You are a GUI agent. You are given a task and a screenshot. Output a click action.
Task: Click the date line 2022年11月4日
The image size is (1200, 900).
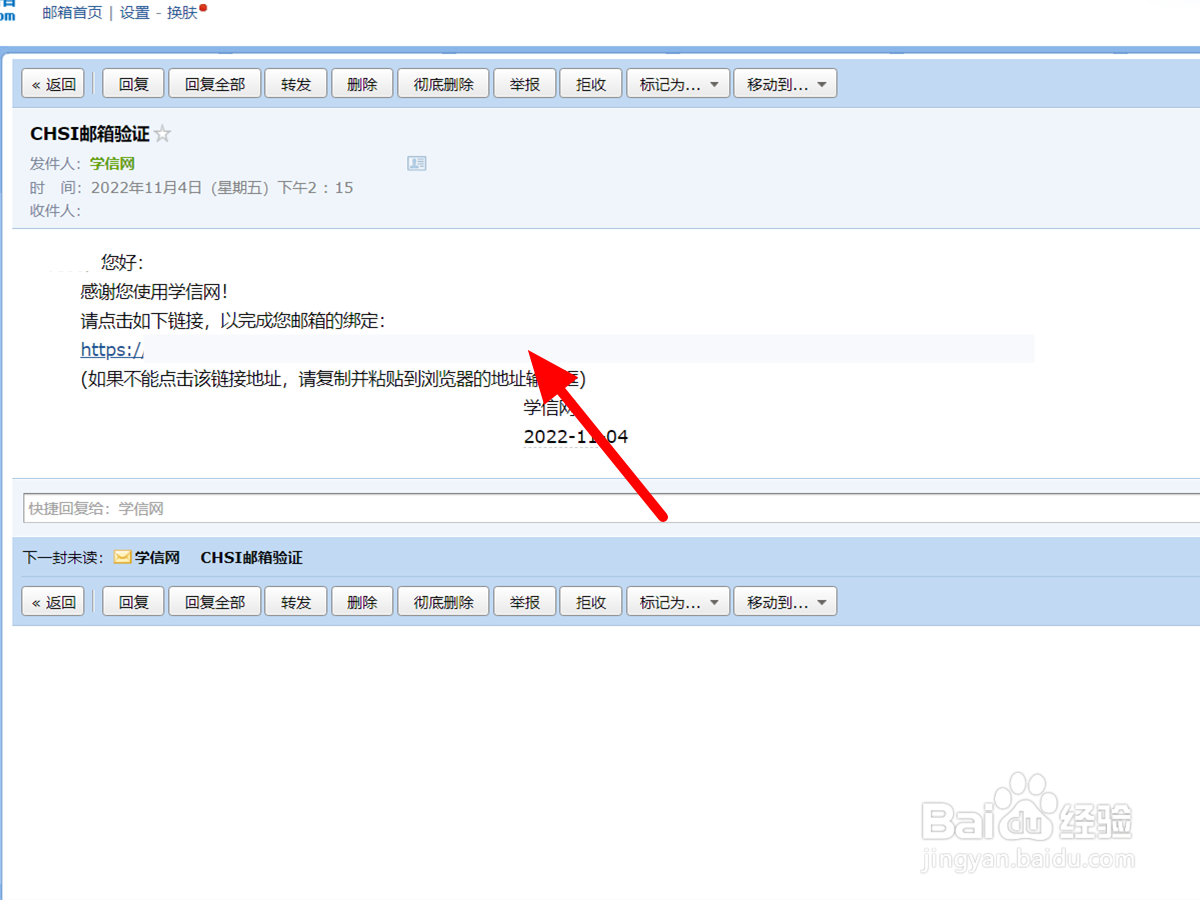221,187
